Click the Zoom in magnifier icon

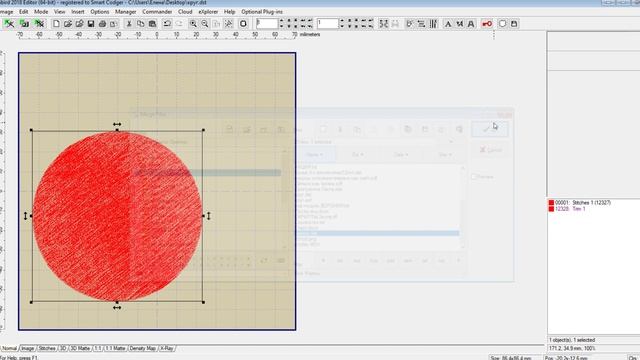click(x=193, y=24)
